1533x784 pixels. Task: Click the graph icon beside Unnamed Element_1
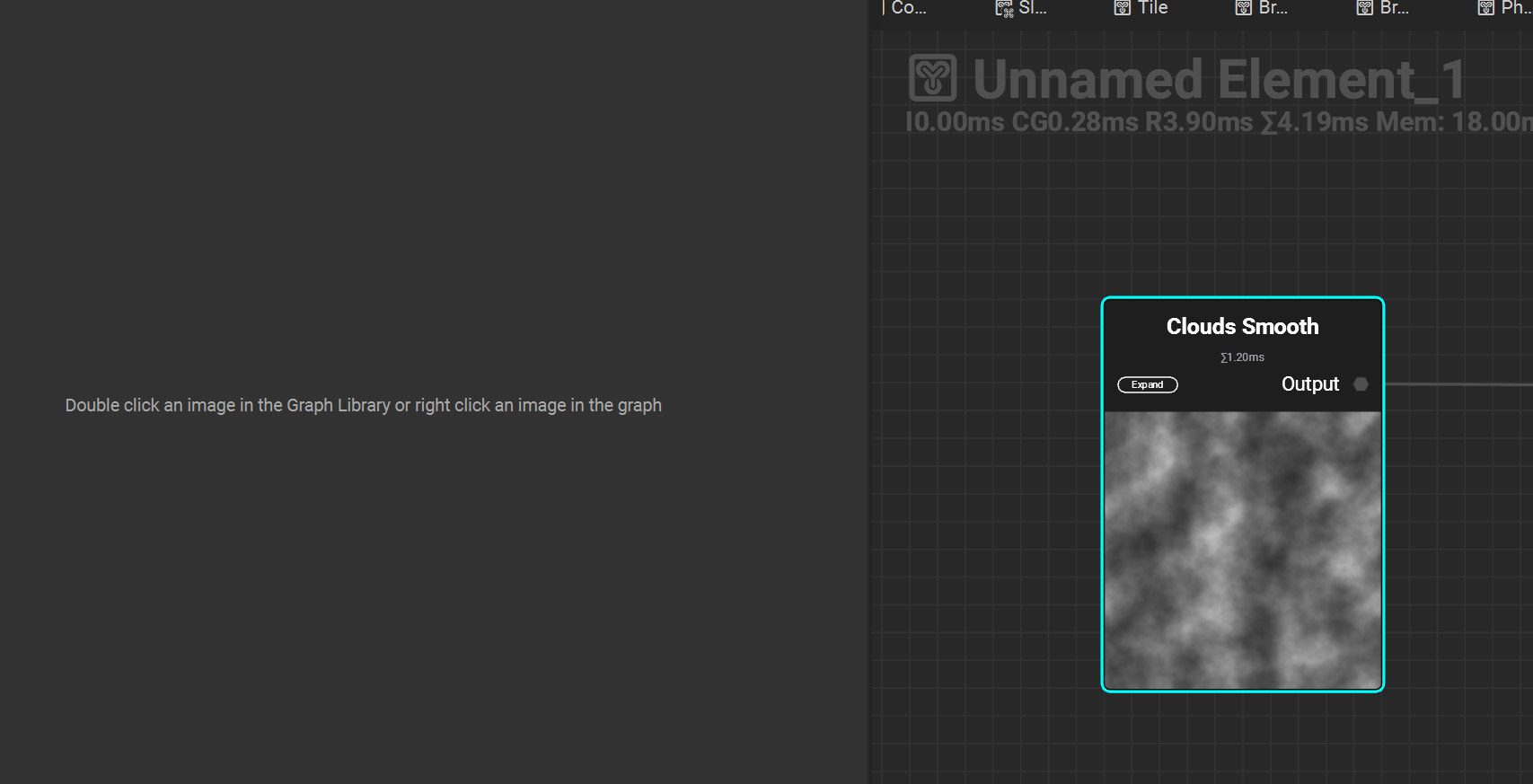[x=933, y=77]
